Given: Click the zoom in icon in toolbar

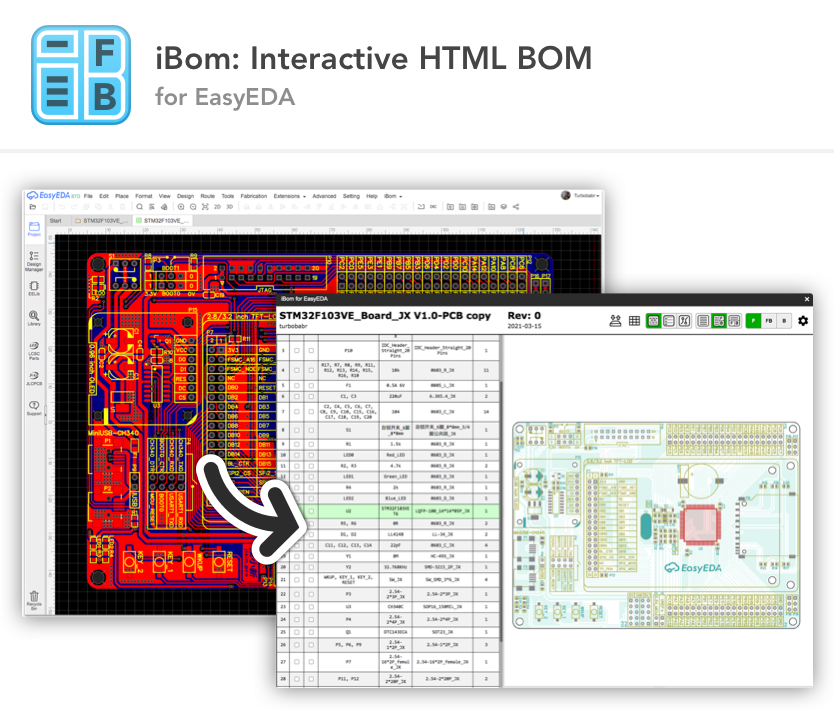Looking at the screenshot, I should click(x=181, y=207).
